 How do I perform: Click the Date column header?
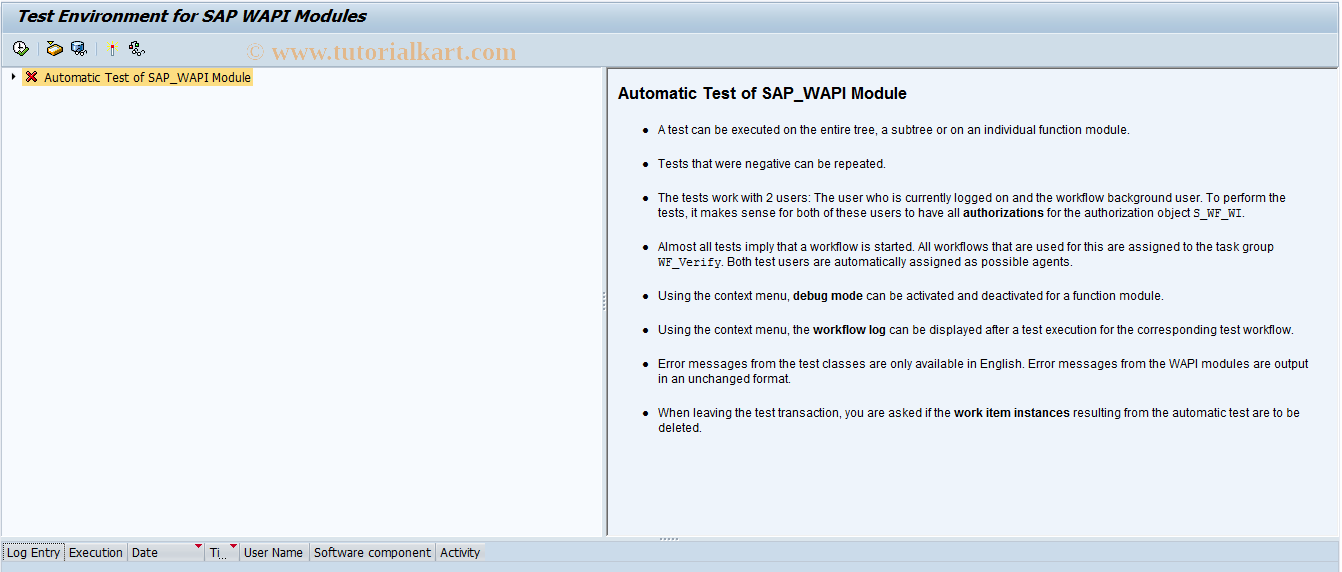[166, 552]
